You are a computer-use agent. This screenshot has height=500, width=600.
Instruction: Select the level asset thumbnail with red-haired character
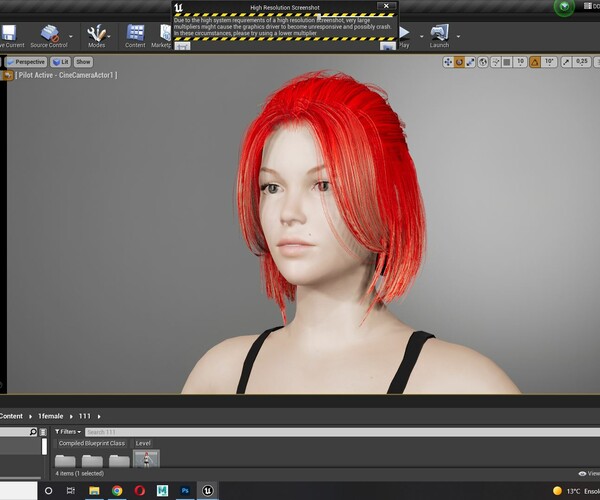pos(146,459)
